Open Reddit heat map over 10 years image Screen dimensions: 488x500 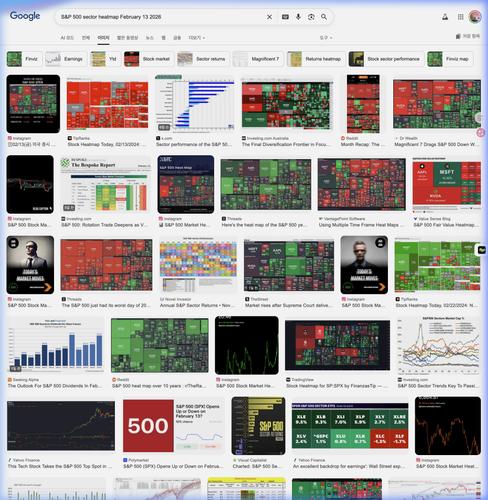[160, 345]
